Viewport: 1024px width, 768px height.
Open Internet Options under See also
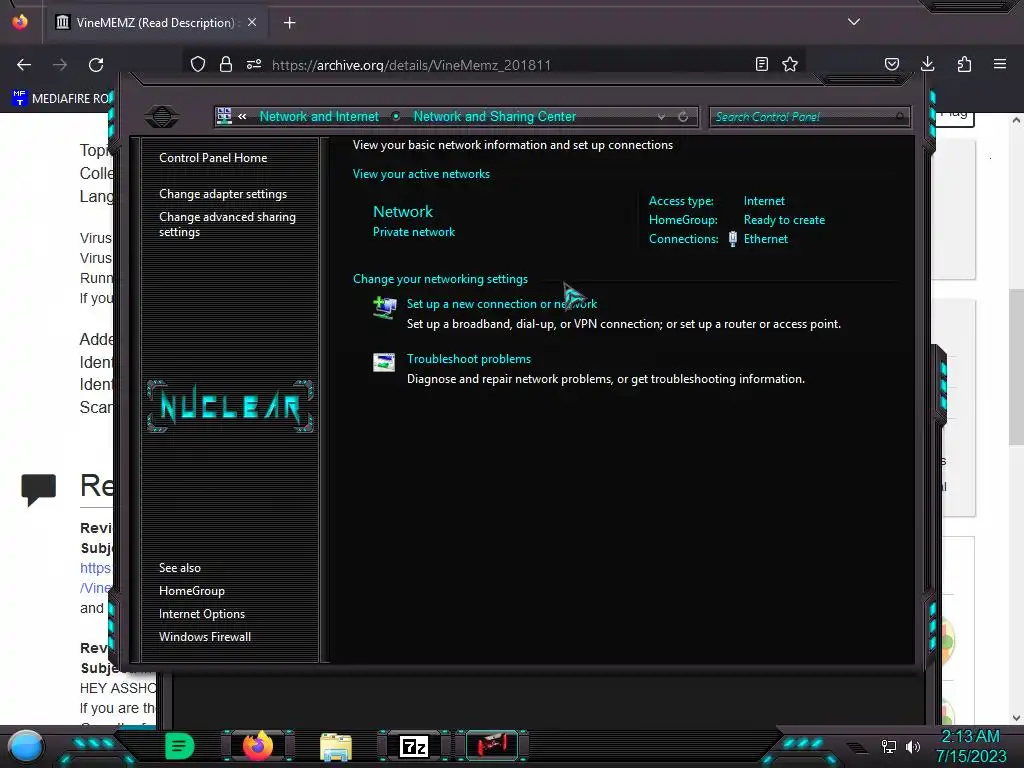pyautogui.click(x=202, y=614)
